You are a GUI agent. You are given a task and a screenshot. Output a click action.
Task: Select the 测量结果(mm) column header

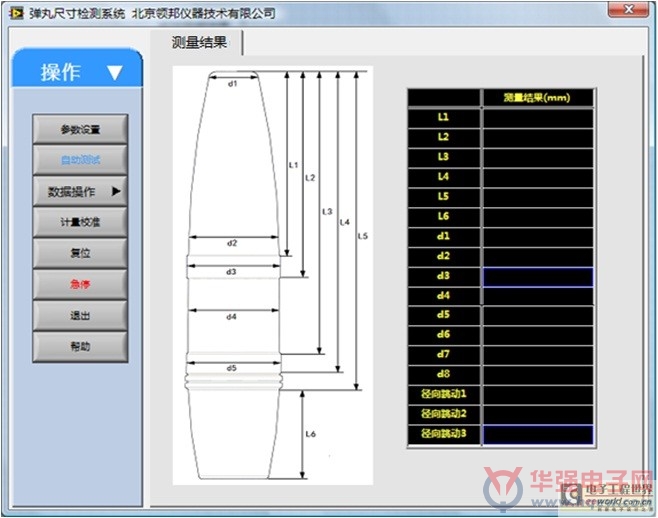[538, 98]
